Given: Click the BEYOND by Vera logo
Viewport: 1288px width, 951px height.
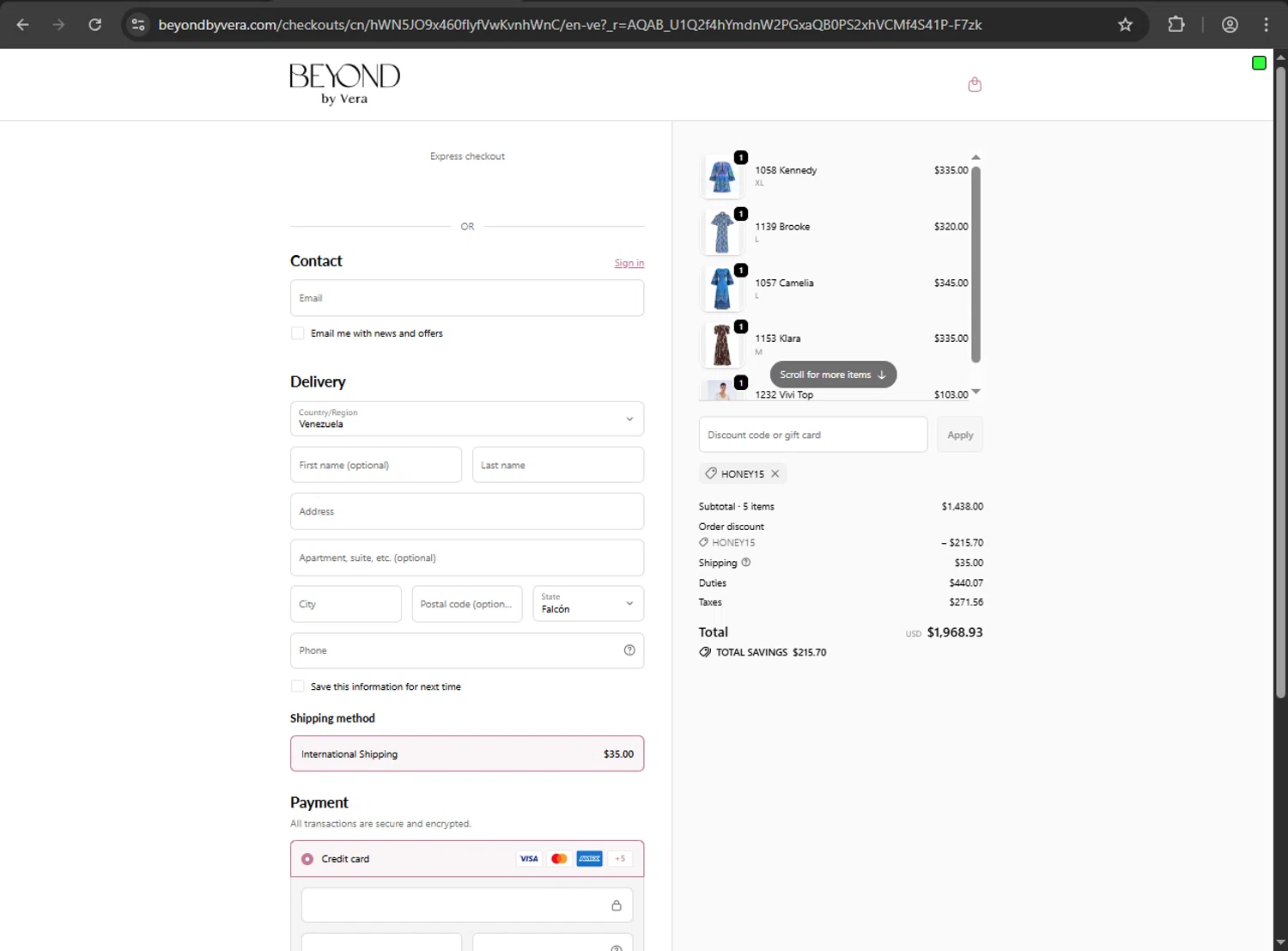Looking at the screenshot, I should click(344, 84).
